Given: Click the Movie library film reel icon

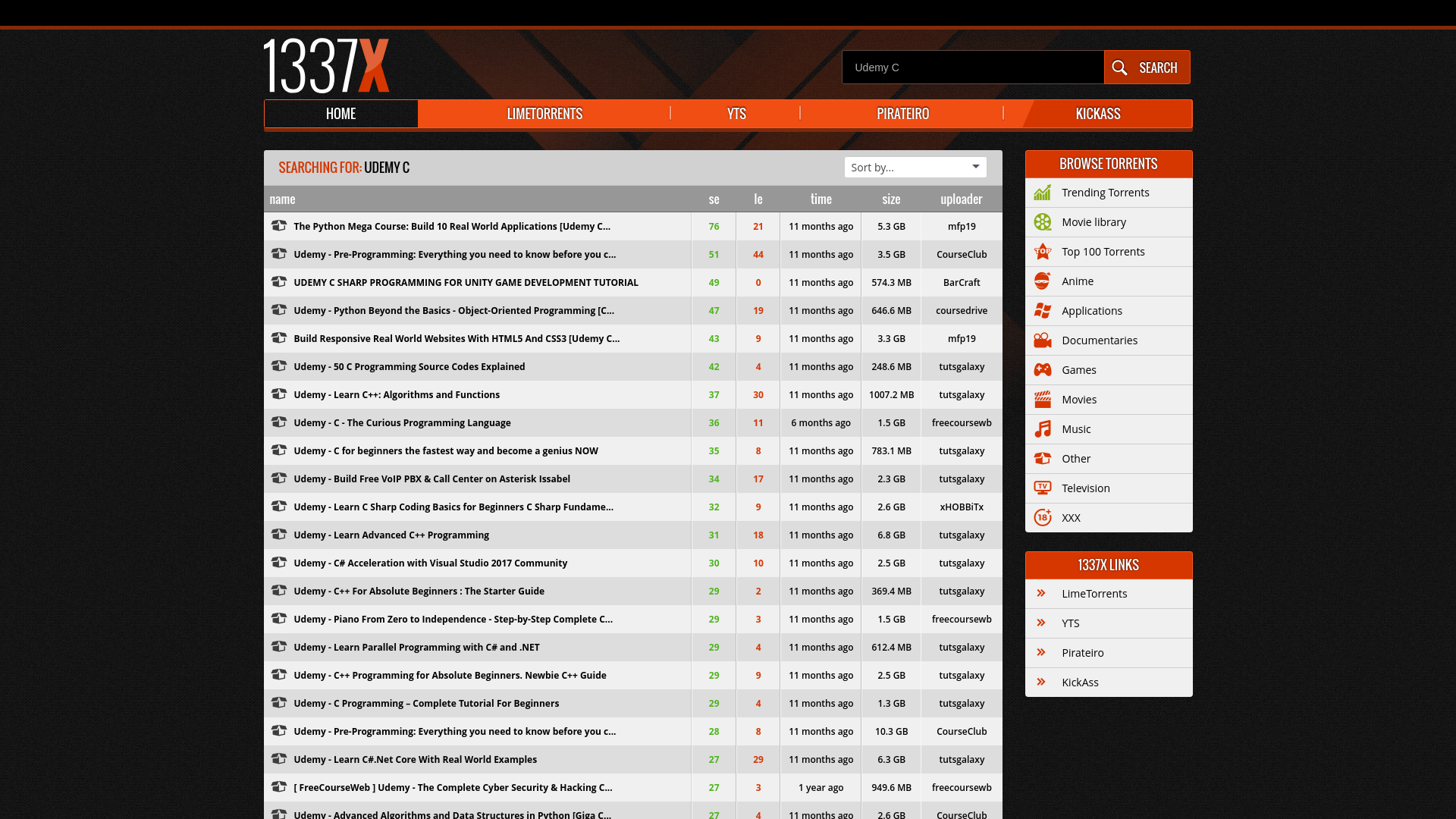Looking at the screenshot, I should pyautogui.click(x=1043, y=222).
